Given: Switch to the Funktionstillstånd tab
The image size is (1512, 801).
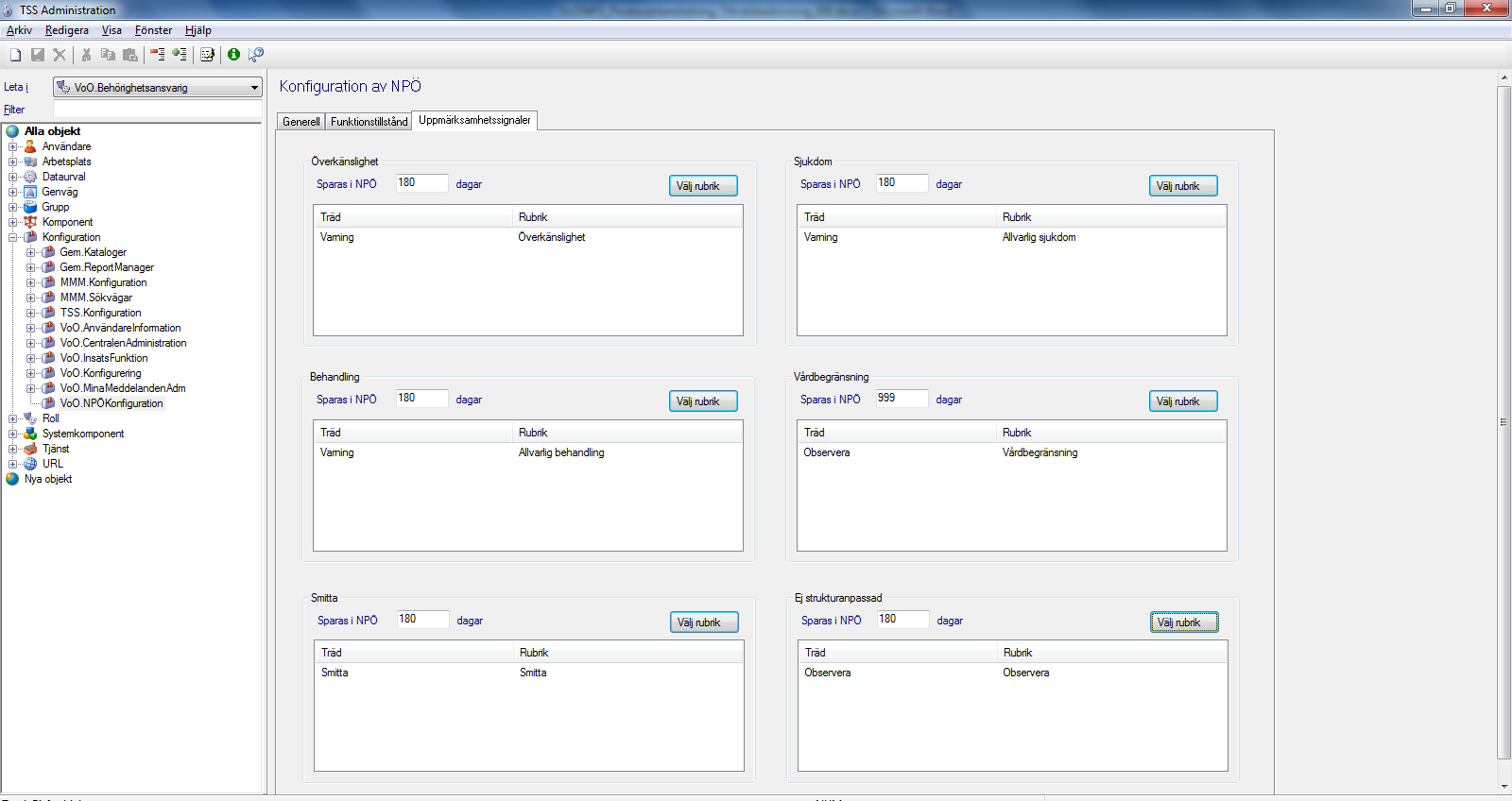Looking at the screenshot, I should [369, 122].
